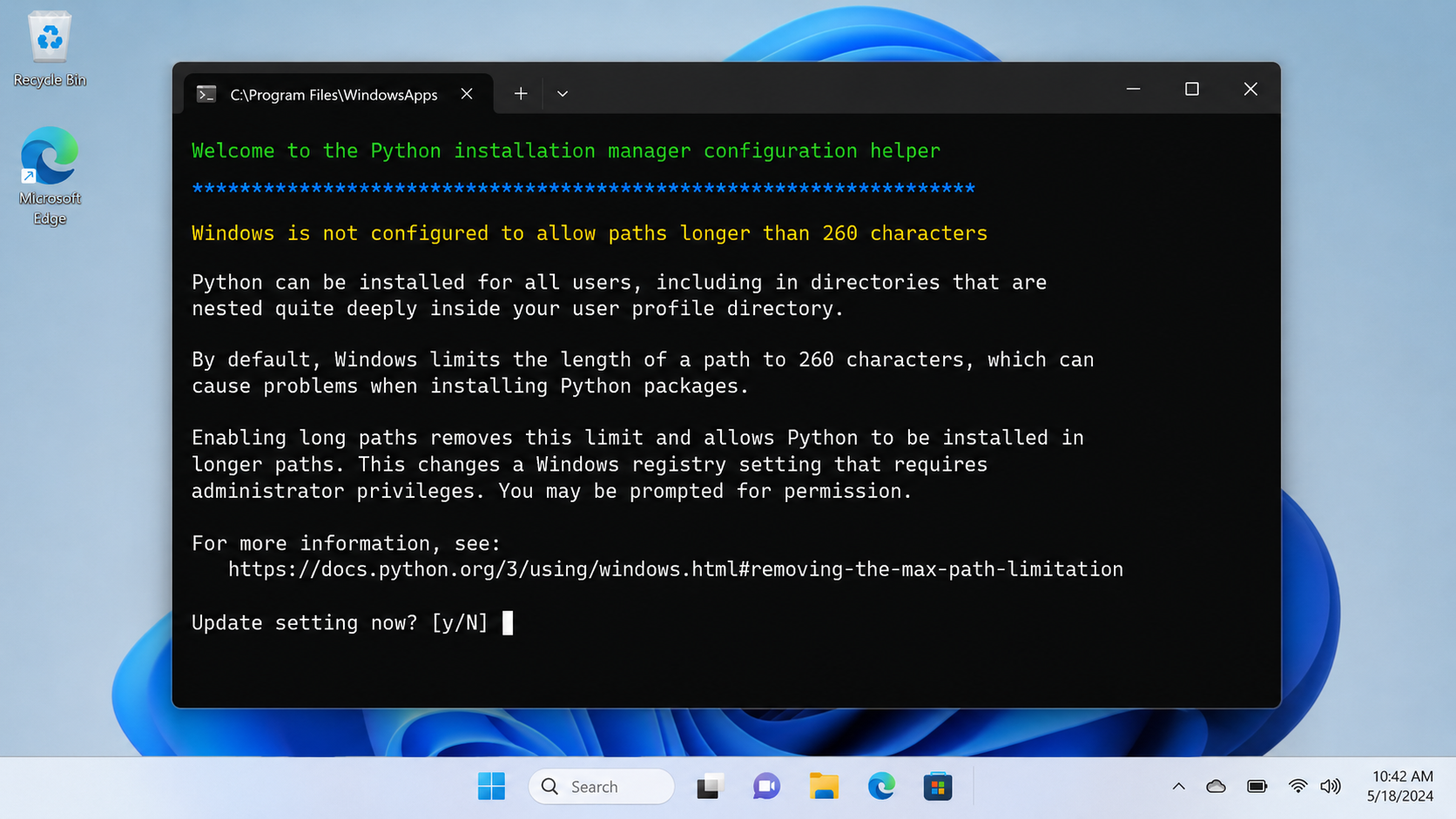
Task: Click the line 'For more information, see:'
Action: (x=347, y=543)
